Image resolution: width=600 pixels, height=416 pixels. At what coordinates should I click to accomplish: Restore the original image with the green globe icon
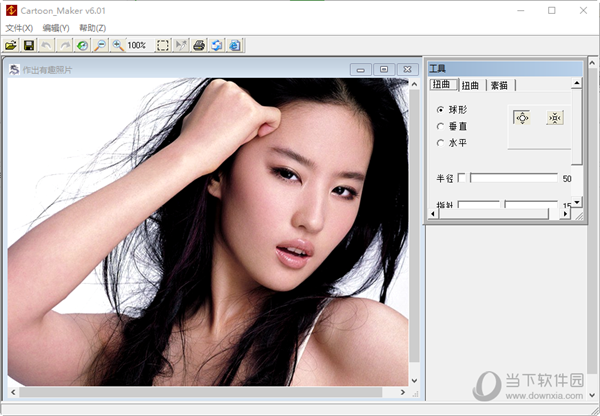pyautogui.click(x=83, y=45)
